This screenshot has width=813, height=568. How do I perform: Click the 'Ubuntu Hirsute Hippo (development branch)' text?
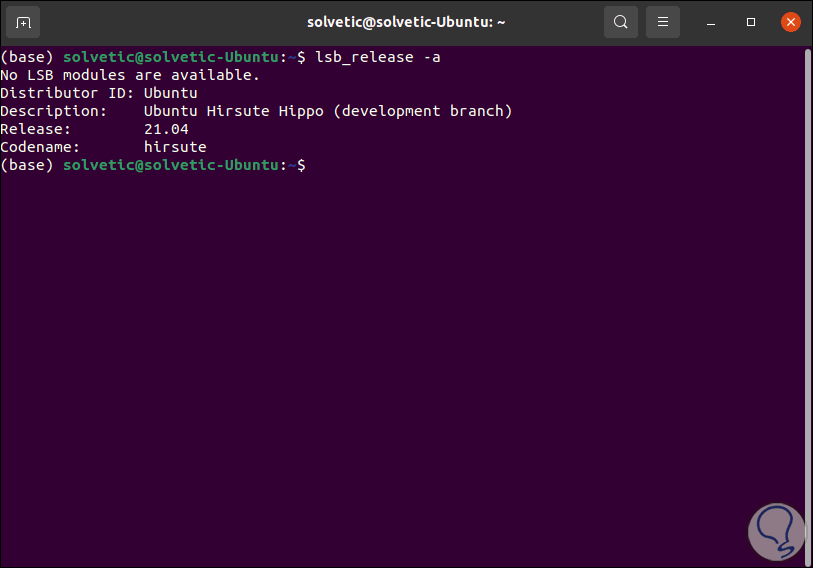pos(328,111)
